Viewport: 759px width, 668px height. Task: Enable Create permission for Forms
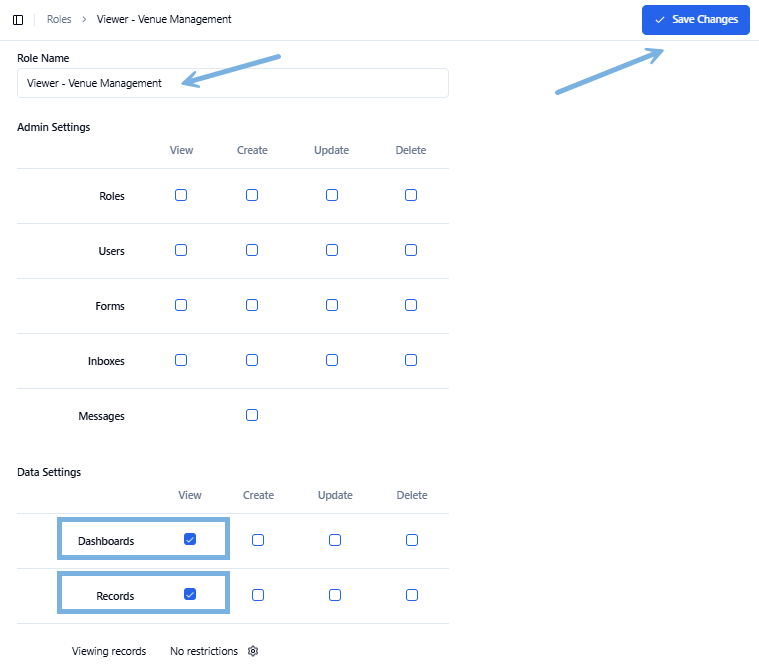pyautogui.click(x=252, y=305)
